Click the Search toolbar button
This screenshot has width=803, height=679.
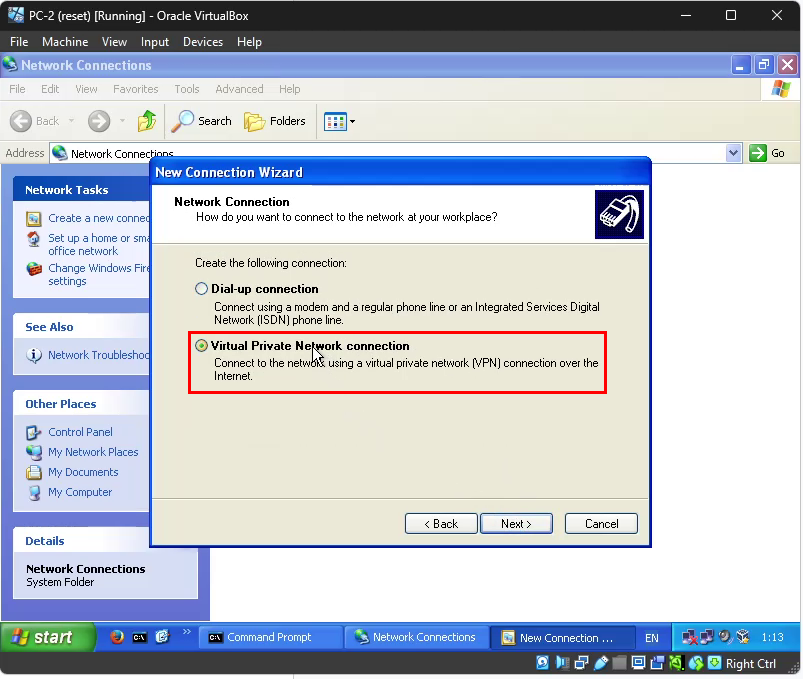[x=201, y=121]
